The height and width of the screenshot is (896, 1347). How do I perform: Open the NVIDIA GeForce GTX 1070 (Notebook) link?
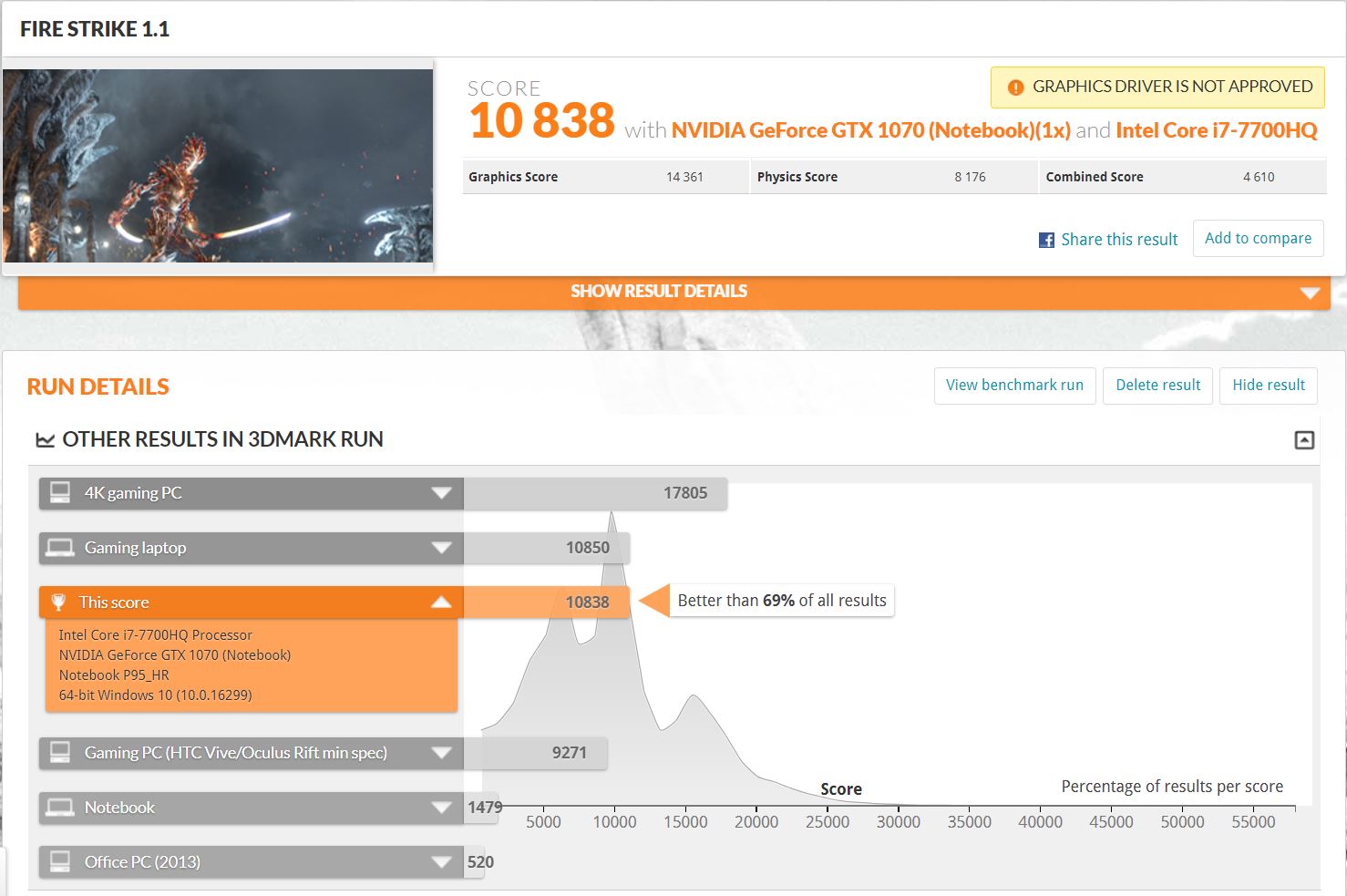coord(870,130)
